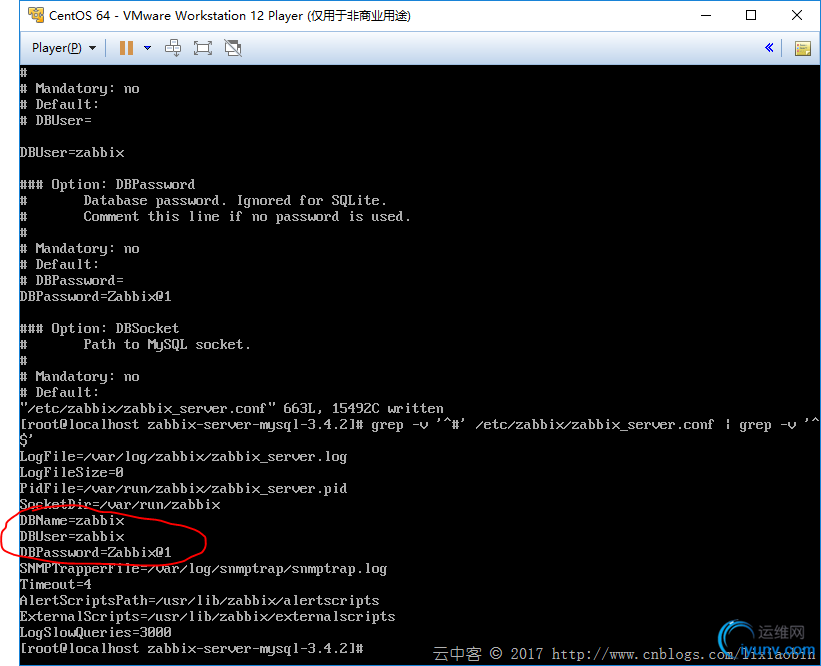
Task: Click the VMware app icon in title bar
Action: tap(36, 15)
